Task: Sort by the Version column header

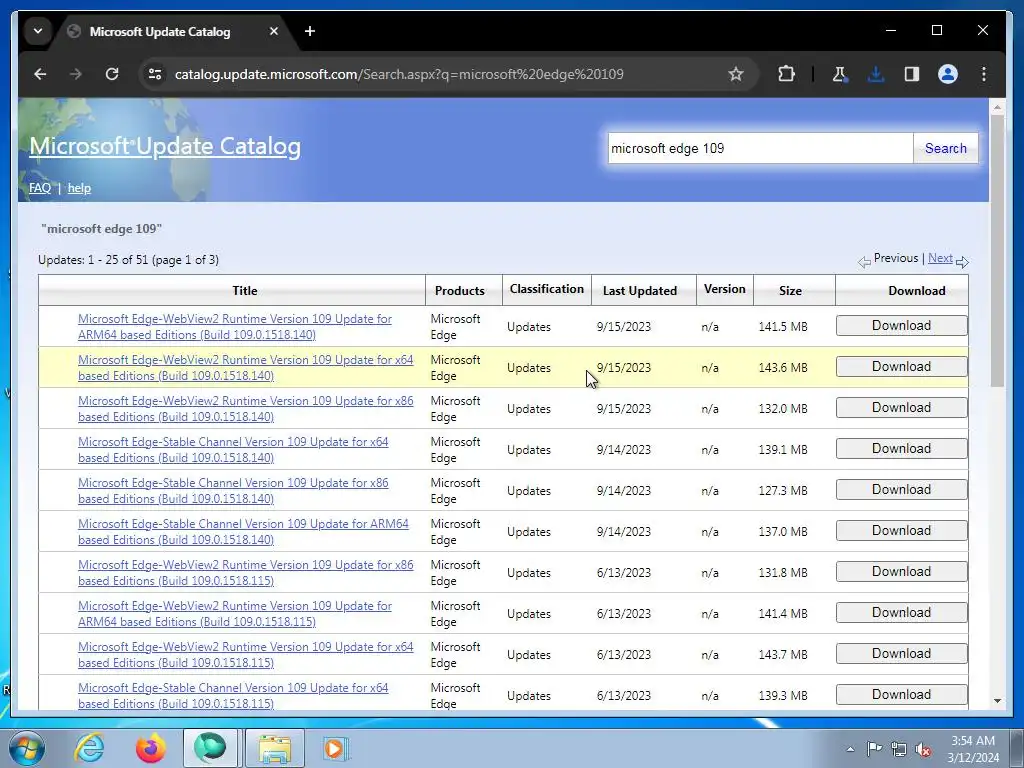Action: coord(724,289)
